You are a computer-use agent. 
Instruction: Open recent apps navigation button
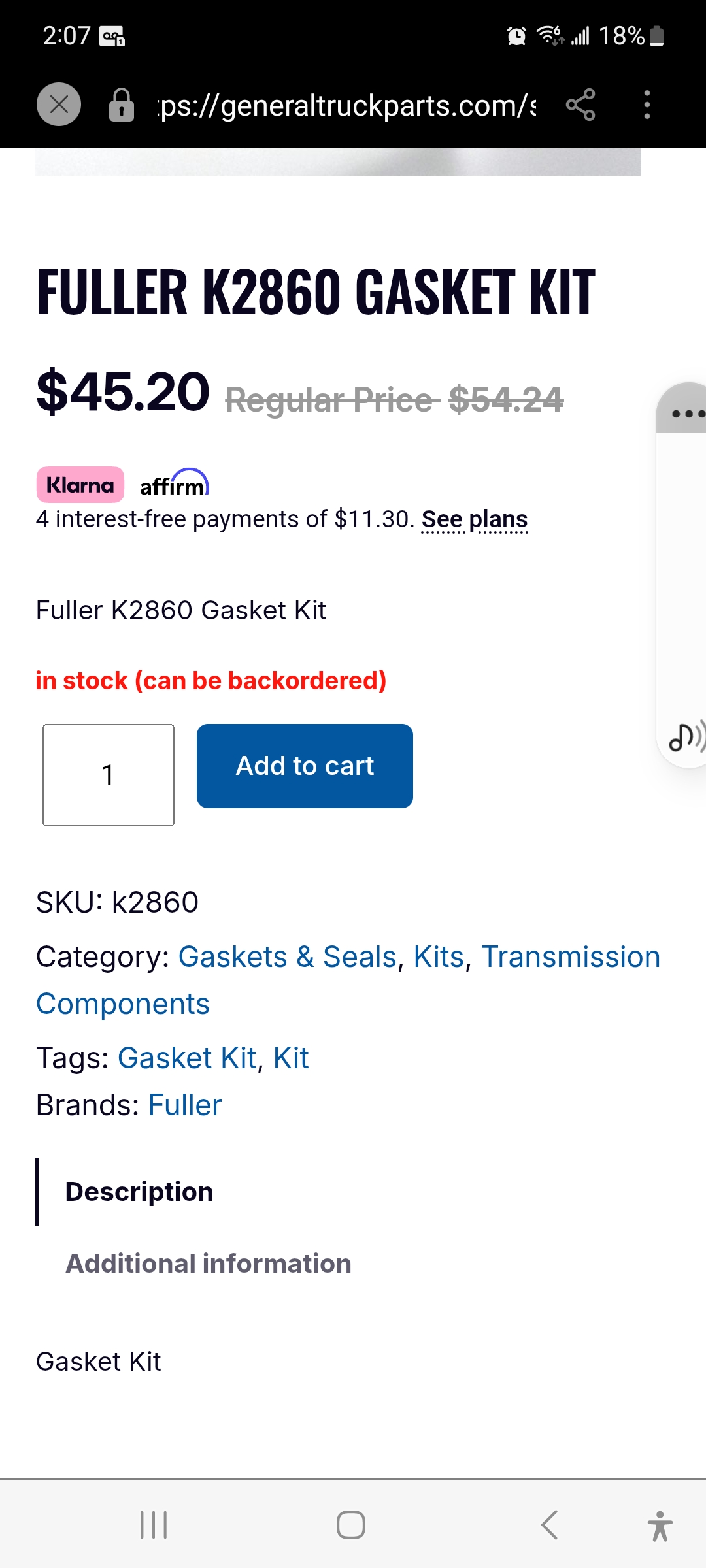point(154,1525)
